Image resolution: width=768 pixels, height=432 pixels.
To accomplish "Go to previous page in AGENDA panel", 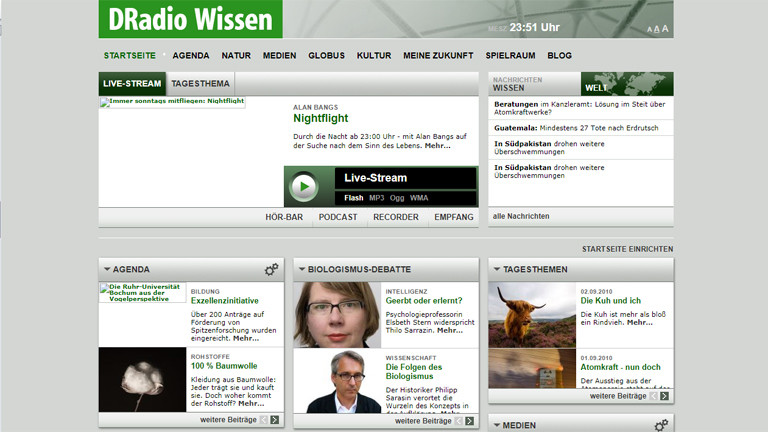I will click(264, 420).
